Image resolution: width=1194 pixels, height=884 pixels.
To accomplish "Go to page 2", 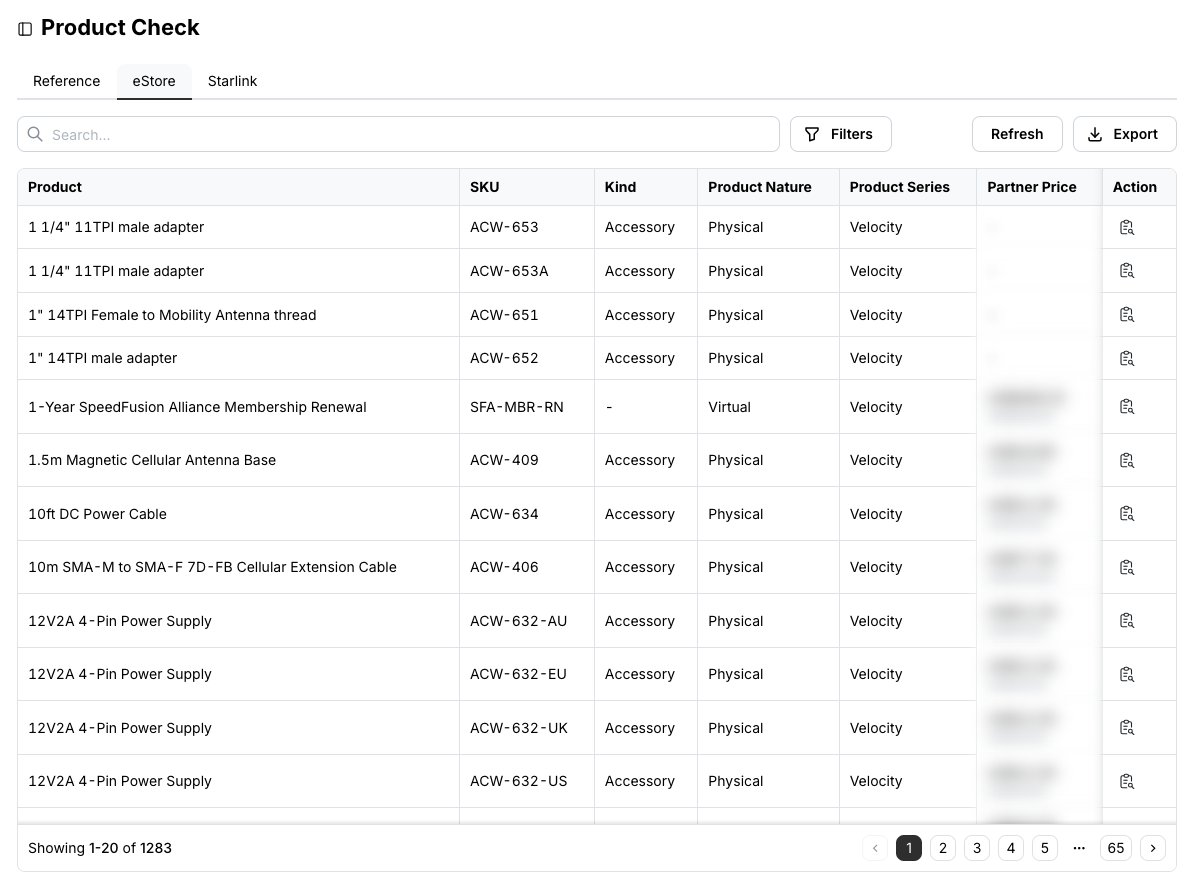I will [x=943, y=848].
